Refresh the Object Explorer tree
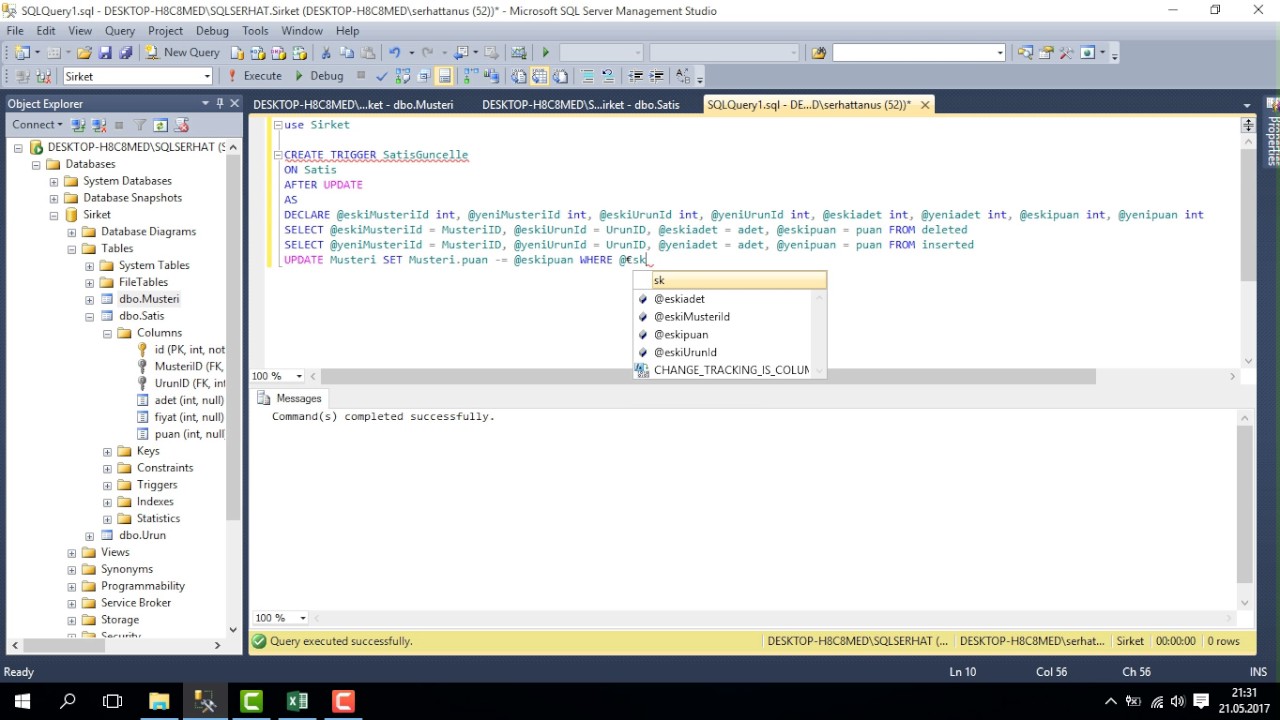This screenshot has width=1280, height=720. (x=160, y=125)
